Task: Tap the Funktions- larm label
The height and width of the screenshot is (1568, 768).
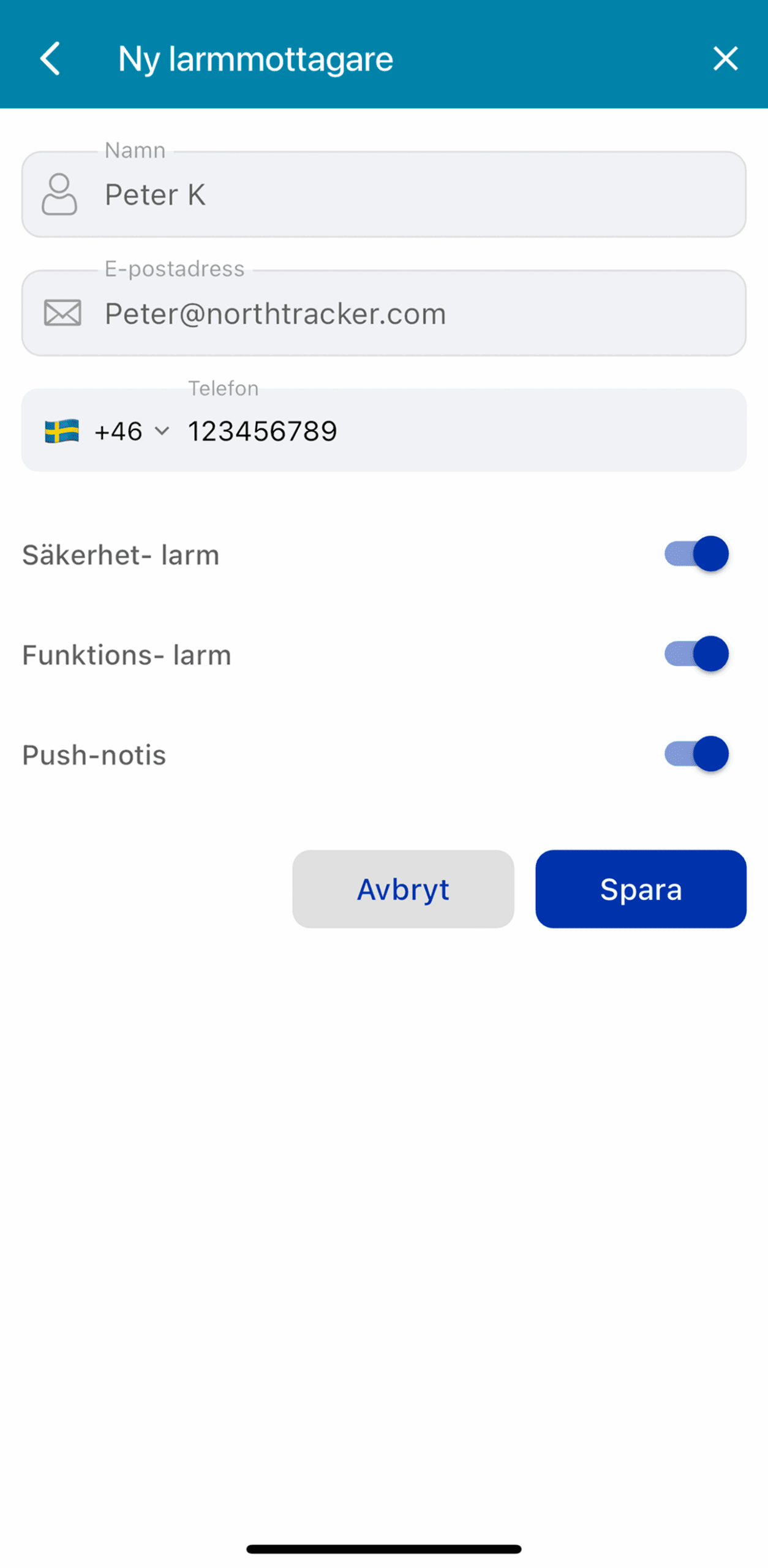Action: click(x=127, y=655)
